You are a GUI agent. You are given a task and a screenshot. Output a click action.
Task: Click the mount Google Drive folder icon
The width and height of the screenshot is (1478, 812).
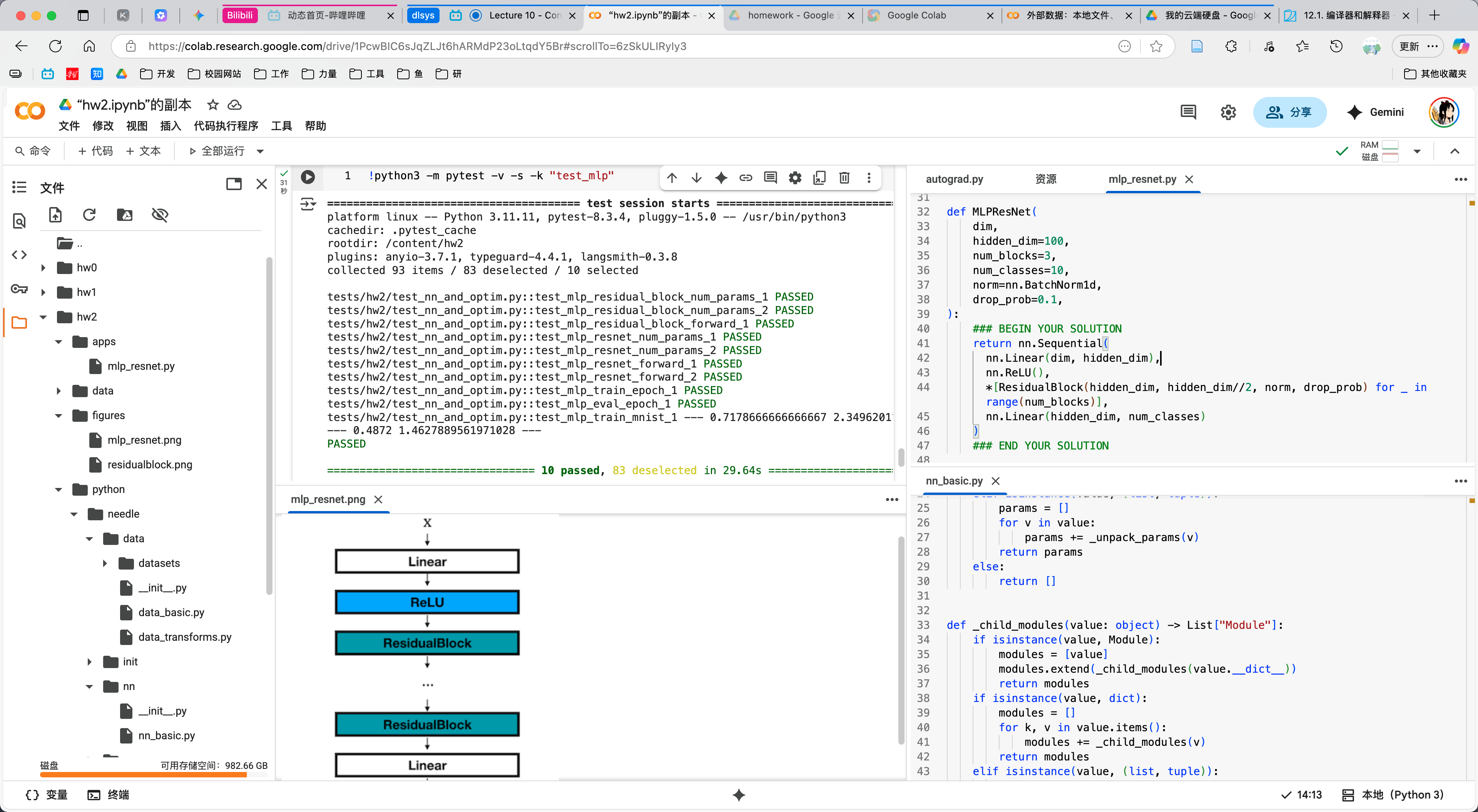[x=124, y=215]
